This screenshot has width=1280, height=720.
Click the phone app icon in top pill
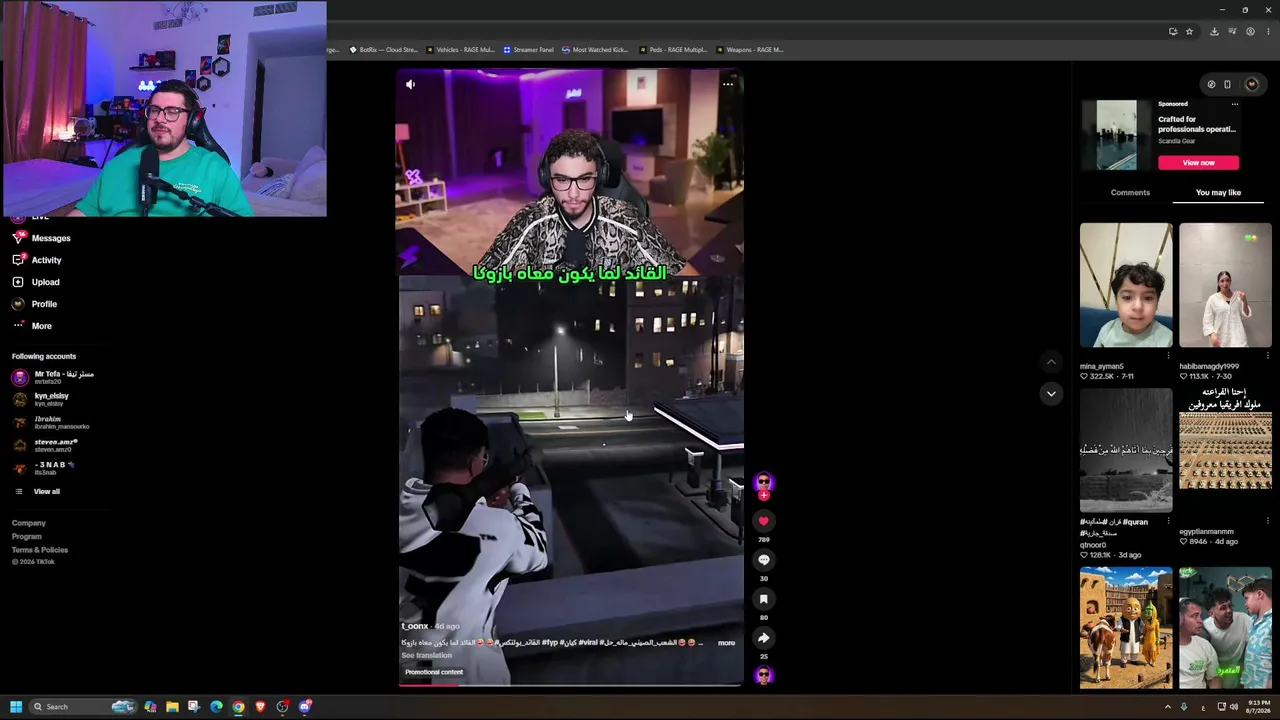(1228, 84)
